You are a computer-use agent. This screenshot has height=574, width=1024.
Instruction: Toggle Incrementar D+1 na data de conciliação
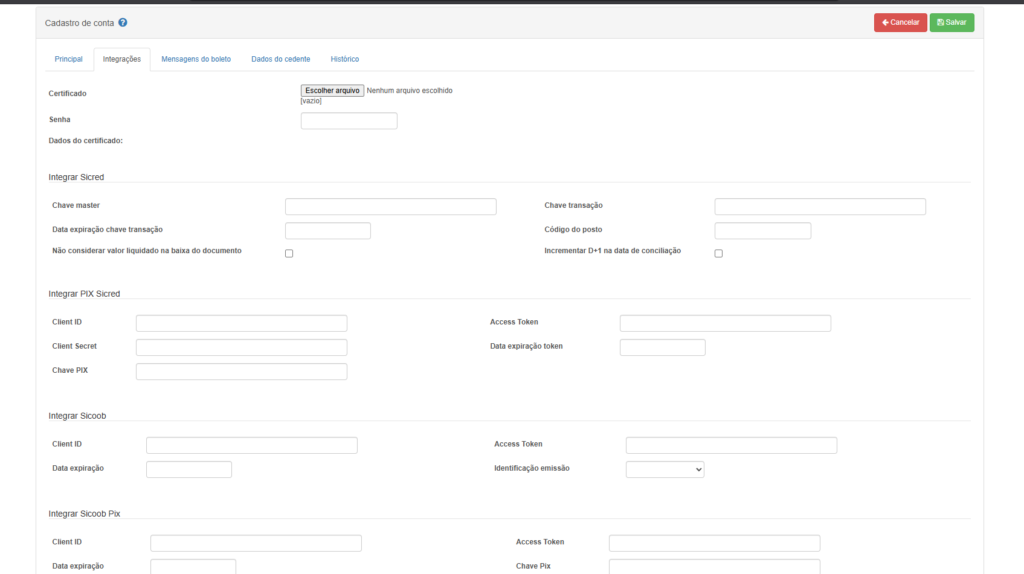point(718,253)
